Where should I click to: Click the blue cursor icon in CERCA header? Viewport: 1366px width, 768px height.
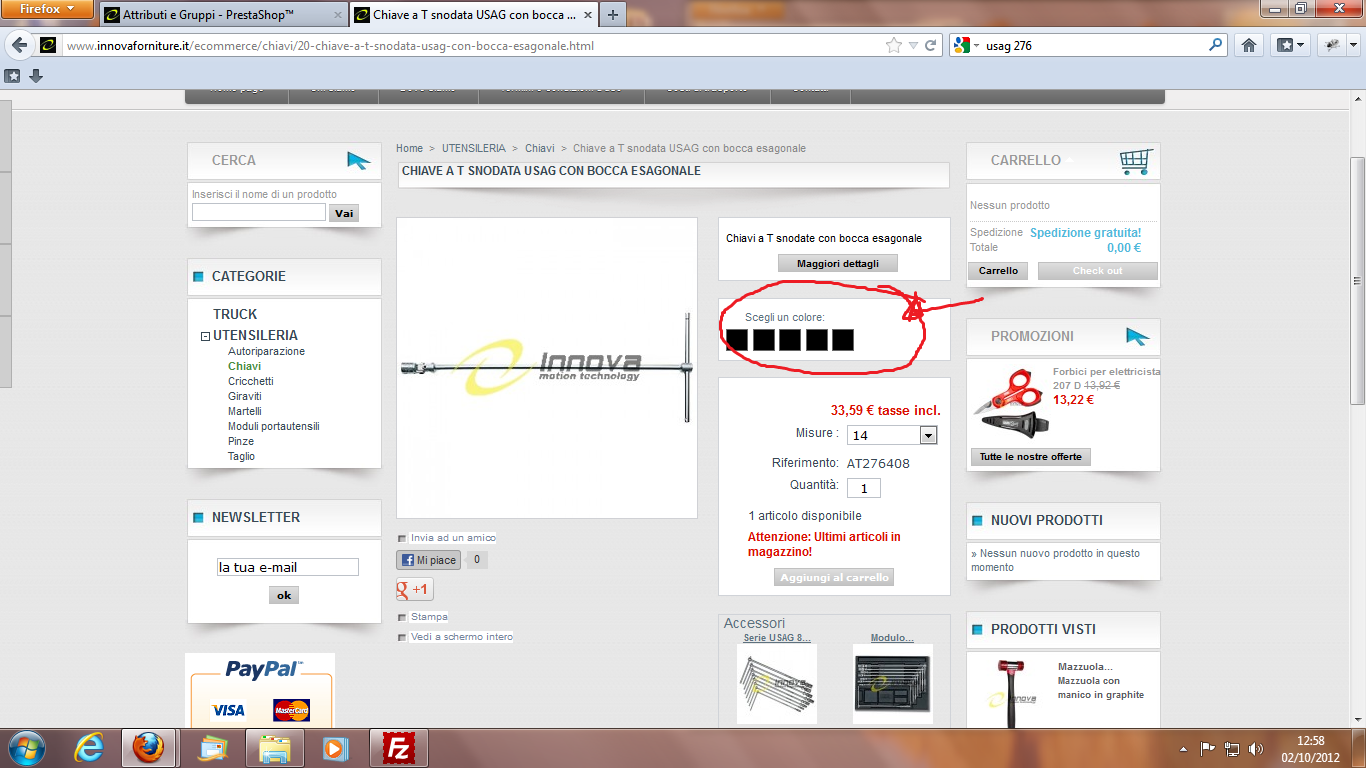pyautogui.click(x=358, y=160)
